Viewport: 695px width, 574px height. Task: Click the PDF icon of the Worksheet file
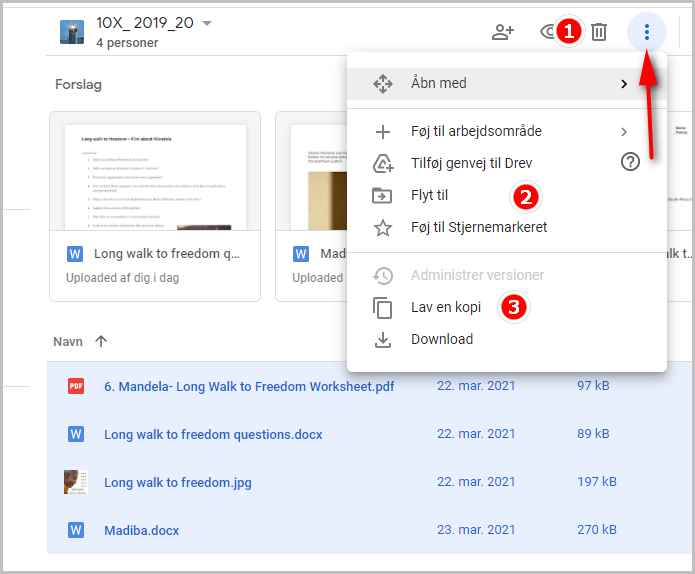[76, 386]
